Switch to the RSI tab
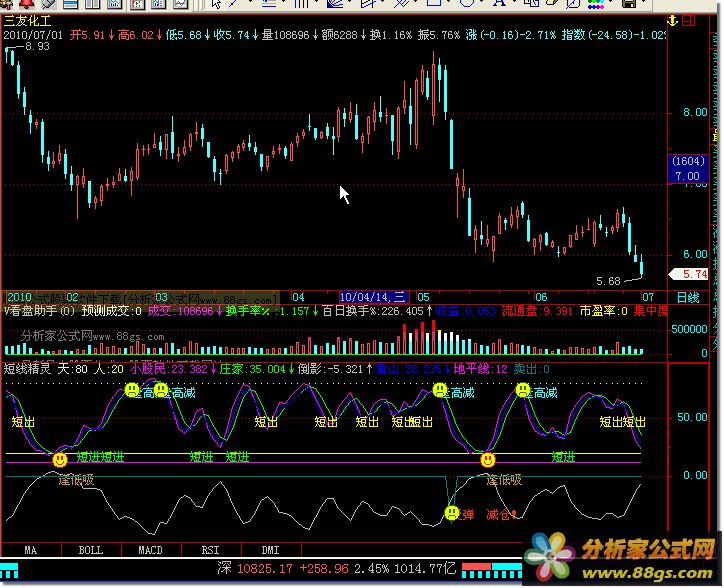 point(211,550)
